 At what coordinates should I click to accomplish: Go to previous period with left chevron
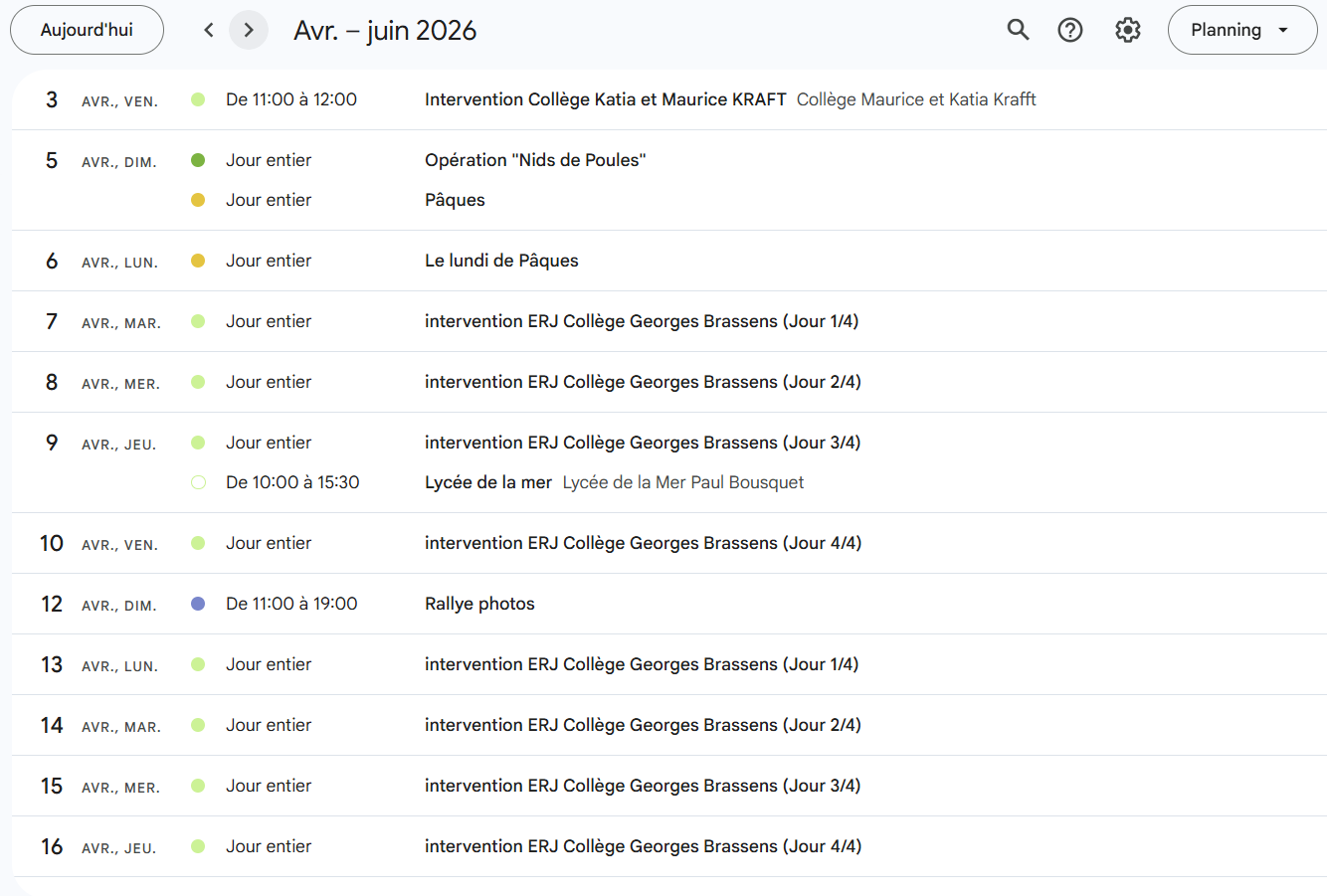click(209, 30)
